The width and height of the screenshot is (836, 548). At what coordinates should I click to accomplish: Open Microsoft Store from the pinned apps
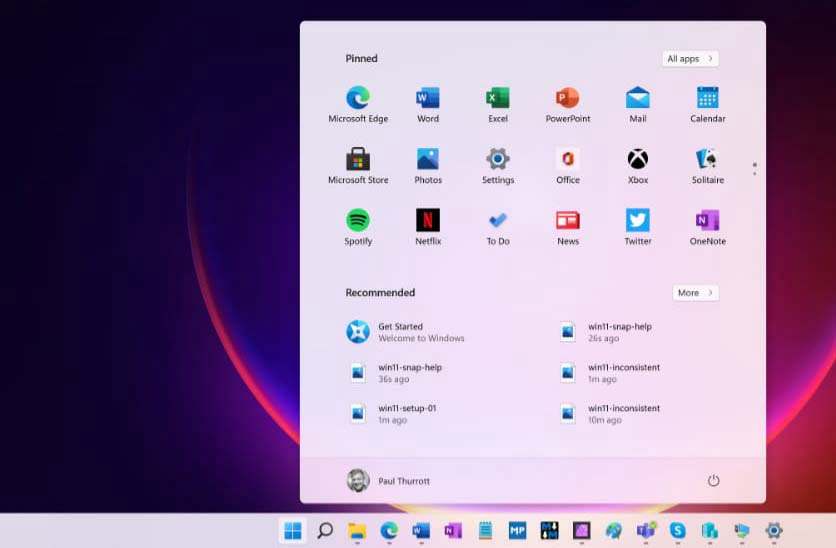(358, 166)
